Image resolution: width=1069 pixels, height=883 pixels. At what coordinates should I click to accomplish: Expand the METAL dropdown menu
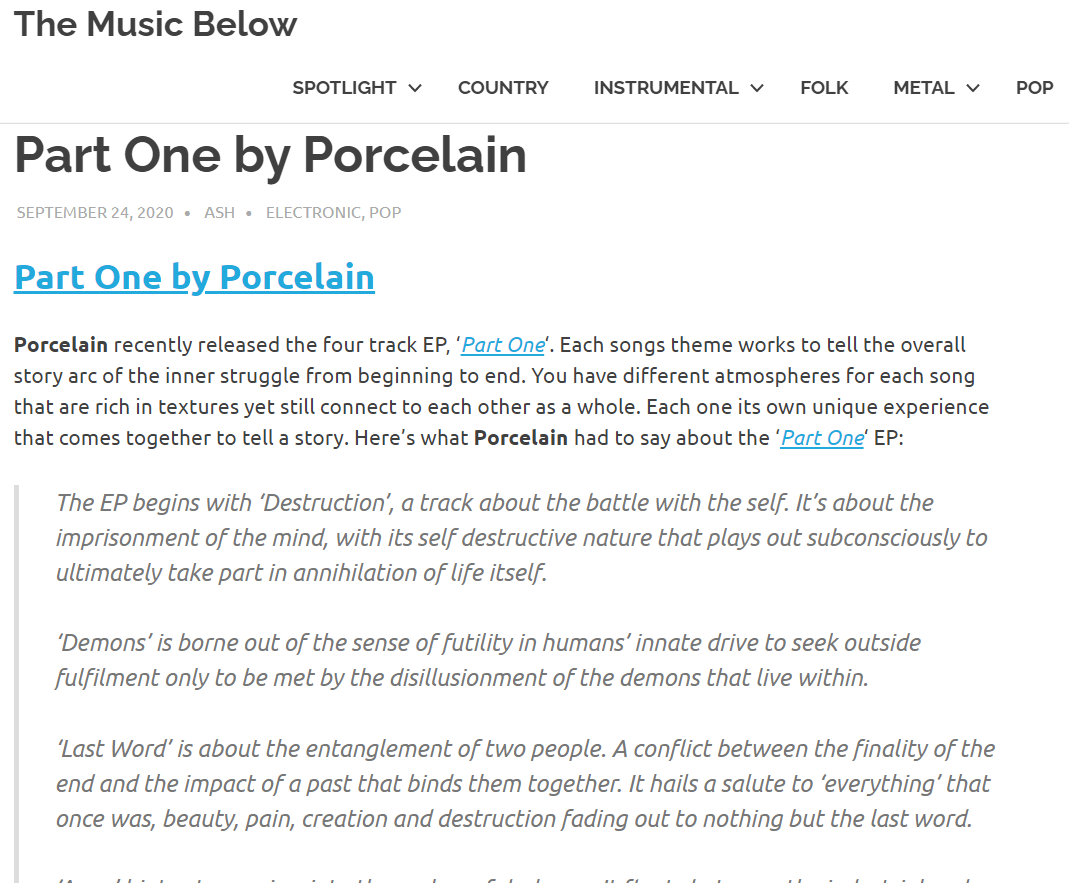(x=973, y=88)
